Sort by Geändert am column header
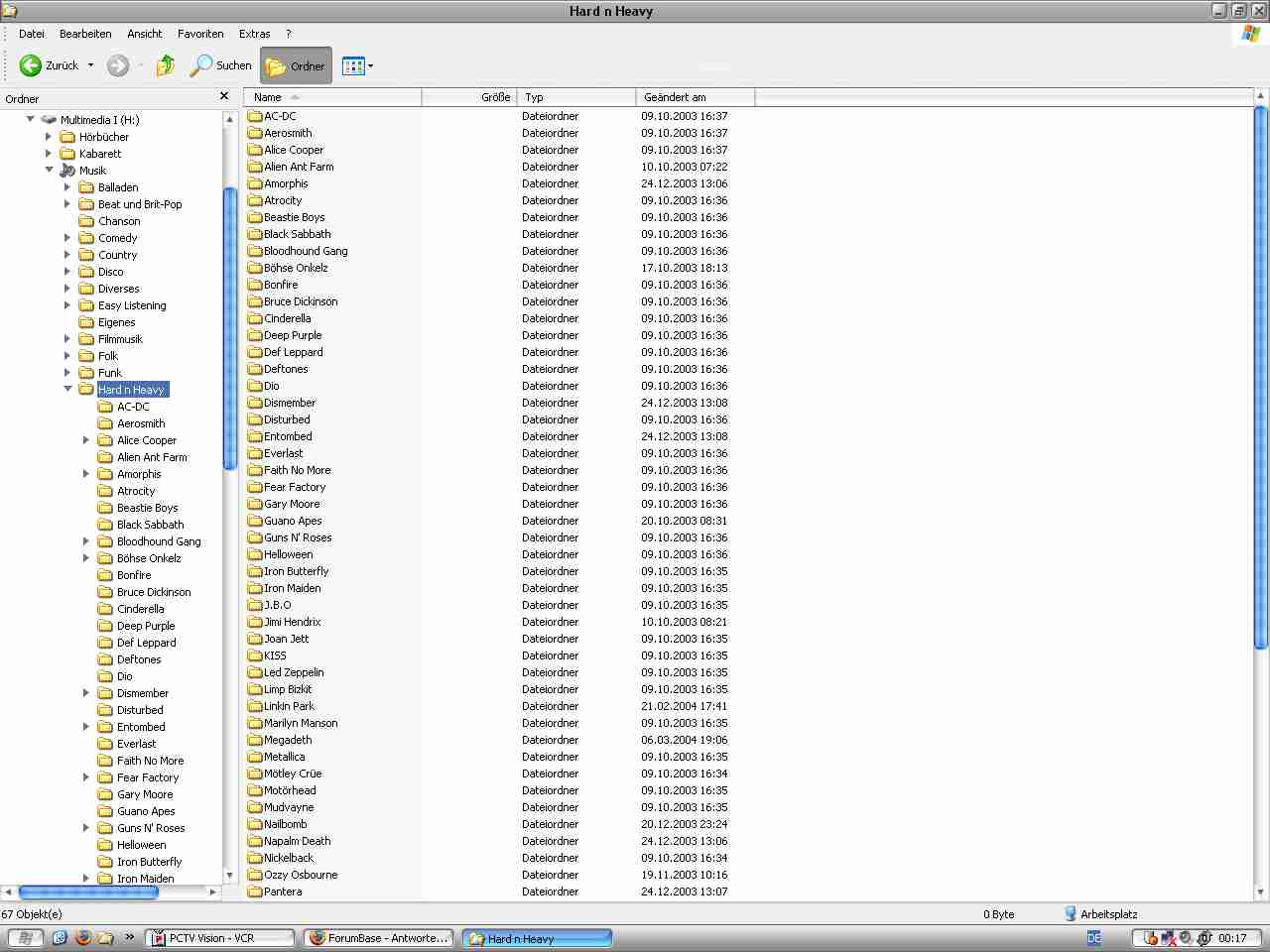The image size is (1270, 952). 696,97
